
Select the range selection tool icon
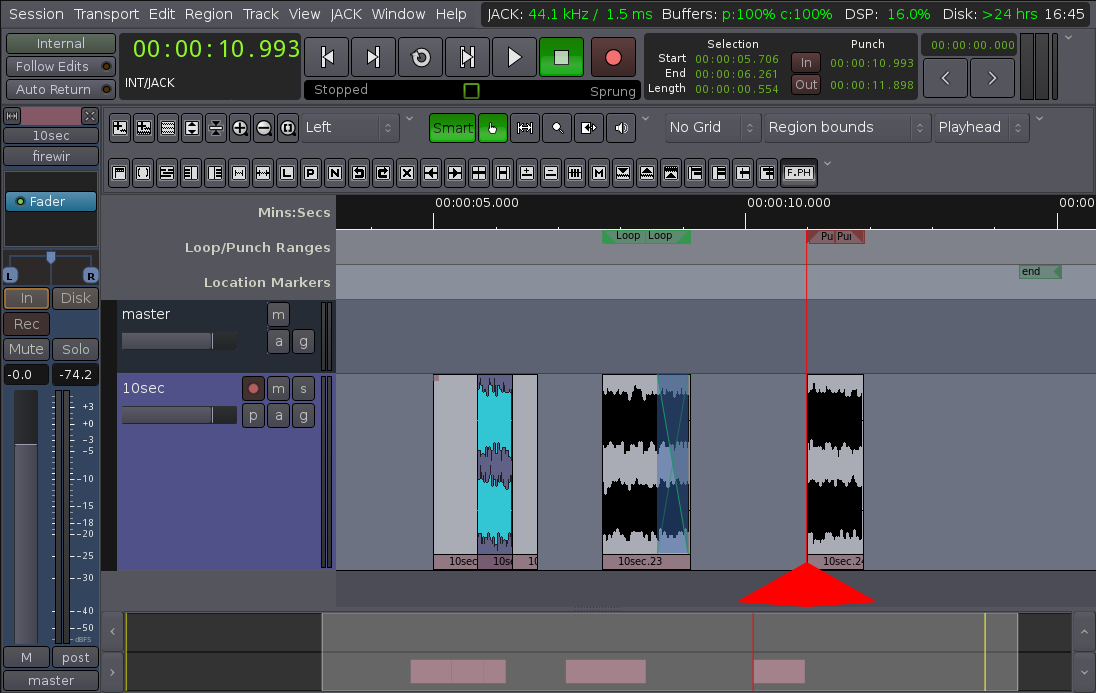[x=525, y=128]
